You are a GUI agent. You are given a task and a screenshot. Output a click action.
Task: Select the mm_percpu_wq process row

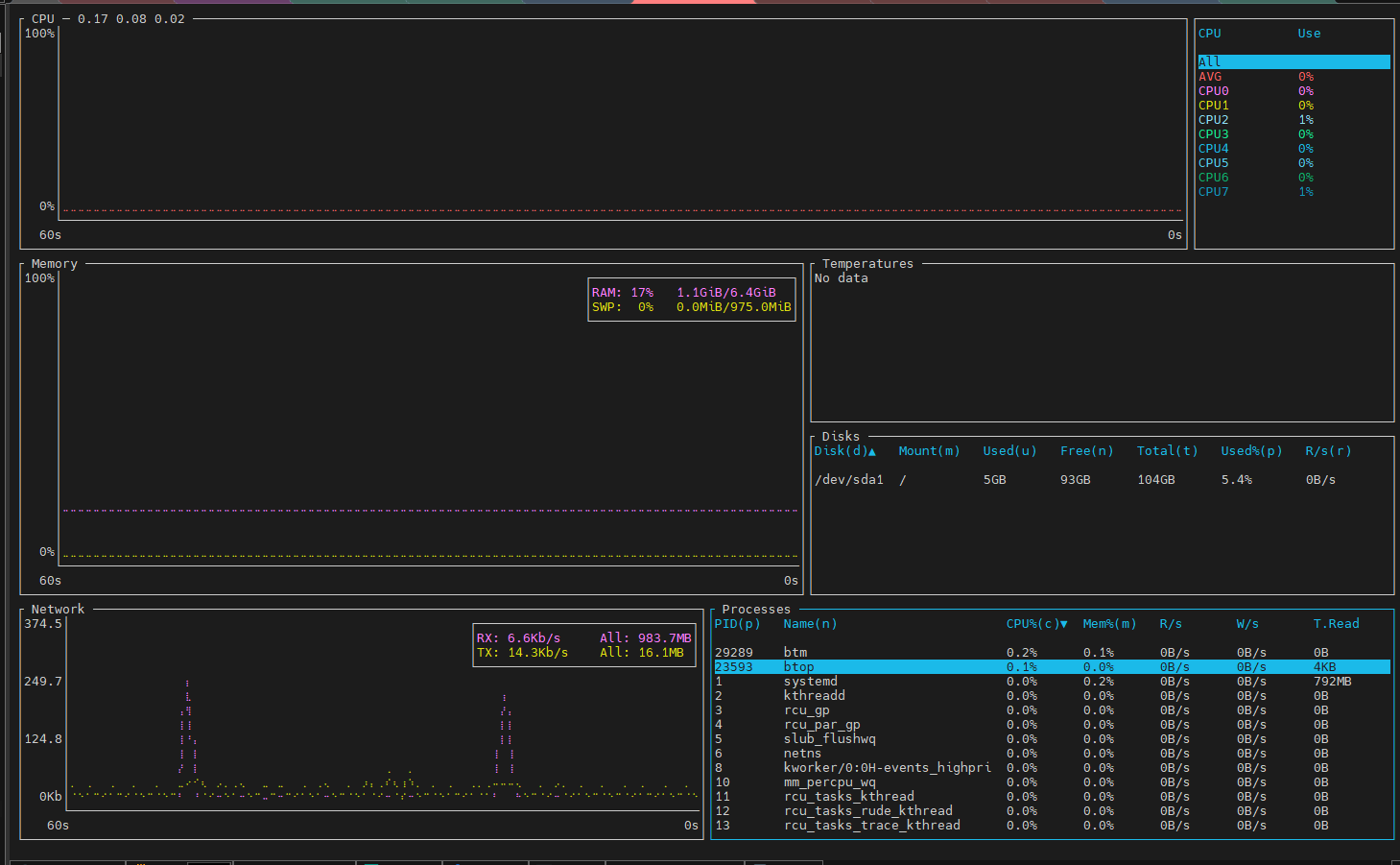pyautogui.click(x=1052, y=781)
